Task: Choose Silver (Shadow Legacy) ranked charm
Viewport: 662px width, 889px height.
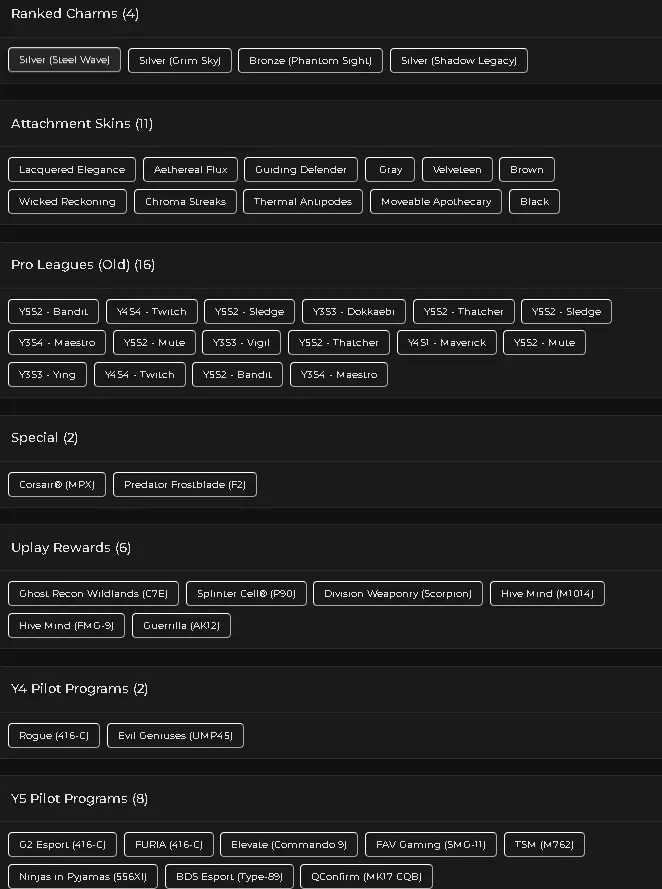Action: (x=458, y=61)
